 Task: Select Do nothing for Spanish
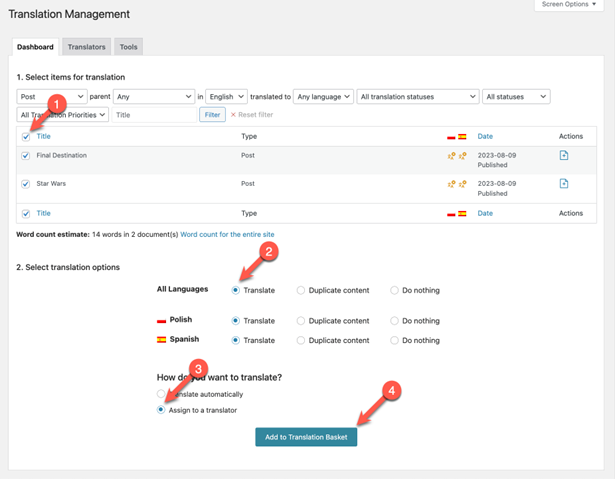(x=394, y=340)
